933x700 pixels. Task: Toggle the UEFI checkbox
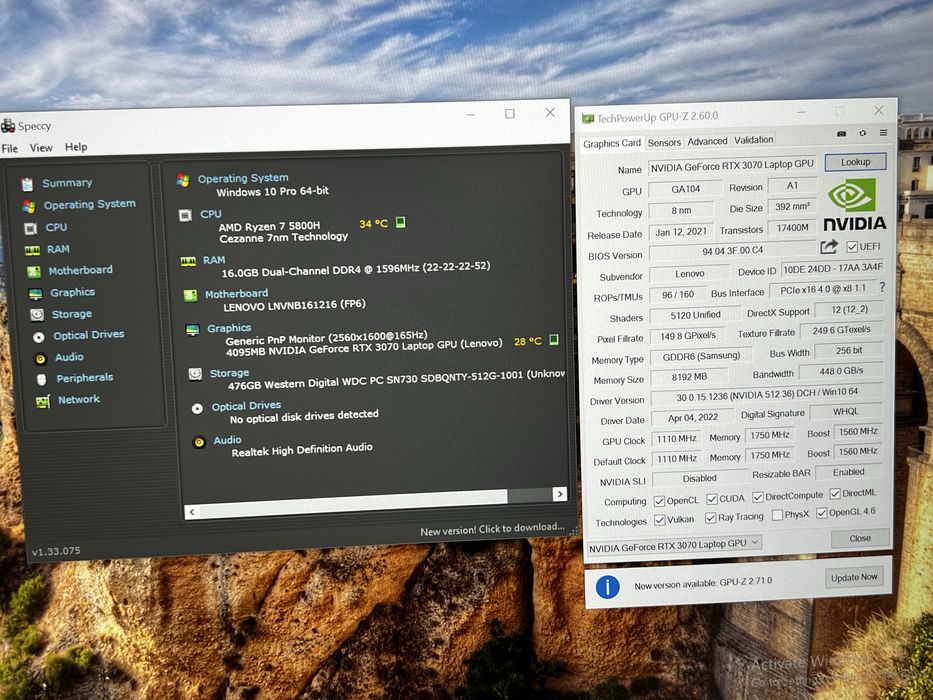point(852,246)
